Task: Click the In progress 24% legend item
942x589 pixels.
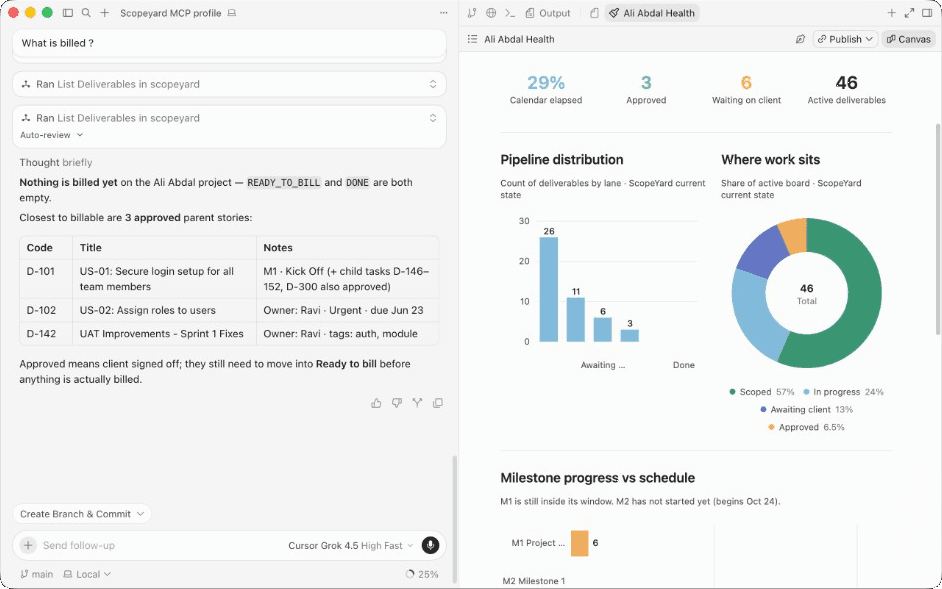Action: tap(843, 392)
